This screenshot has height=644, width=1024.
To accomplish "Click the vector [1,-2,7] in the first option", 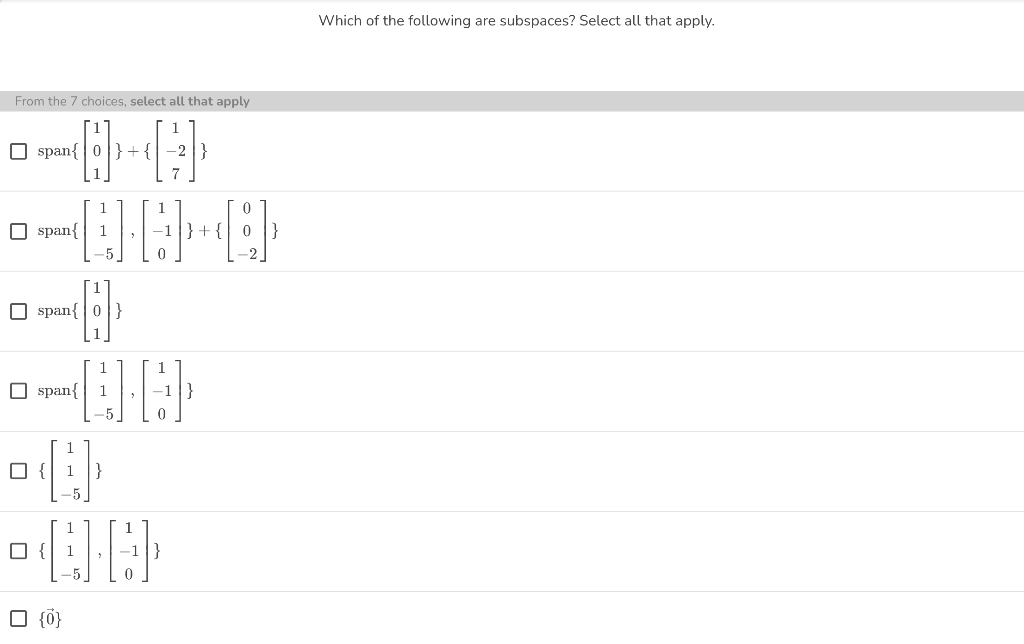I will coord(175,151).
